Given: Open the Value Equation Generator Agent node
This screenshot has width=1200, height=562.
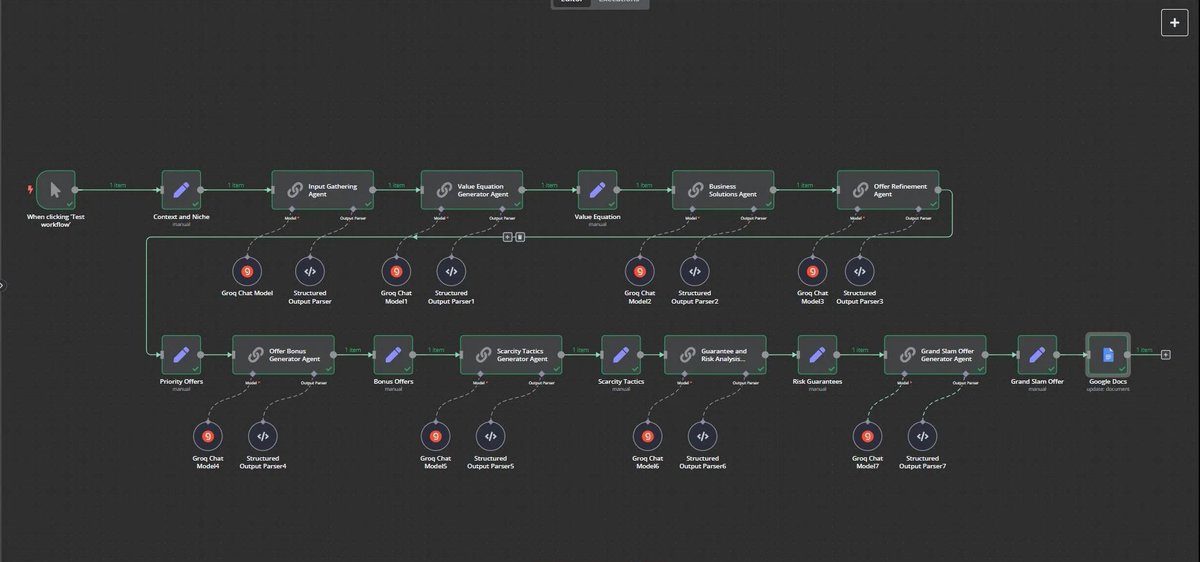Looking at the screenshot, I should tap(472, 189).
